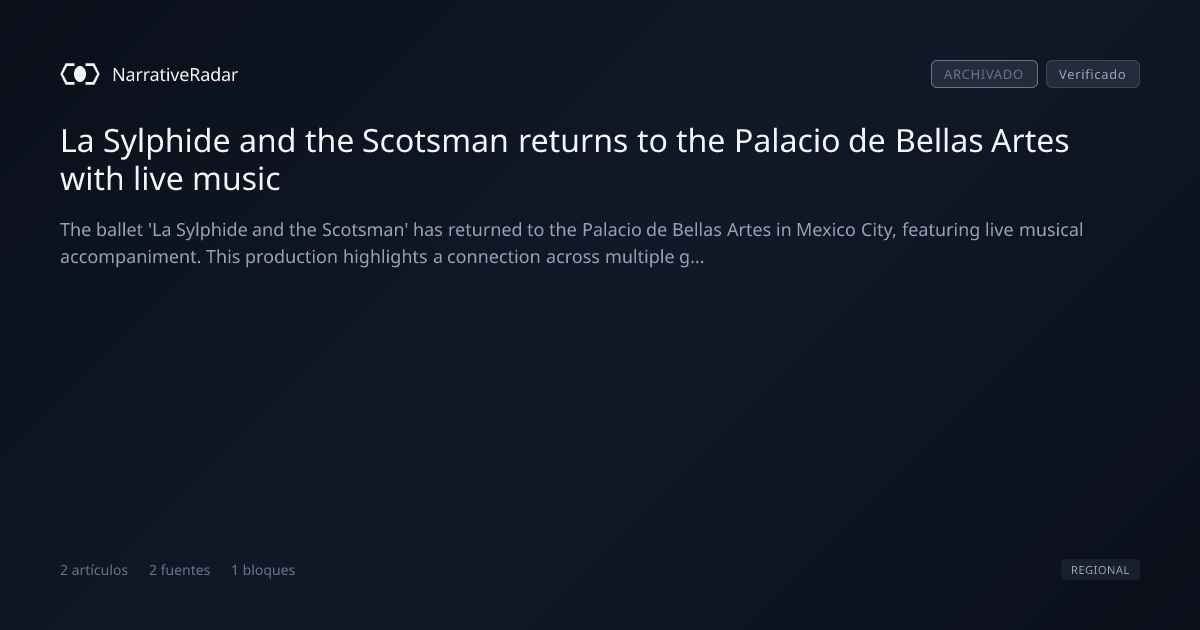
Task: Open the 2 artículos count
Action: coord(94,570)
